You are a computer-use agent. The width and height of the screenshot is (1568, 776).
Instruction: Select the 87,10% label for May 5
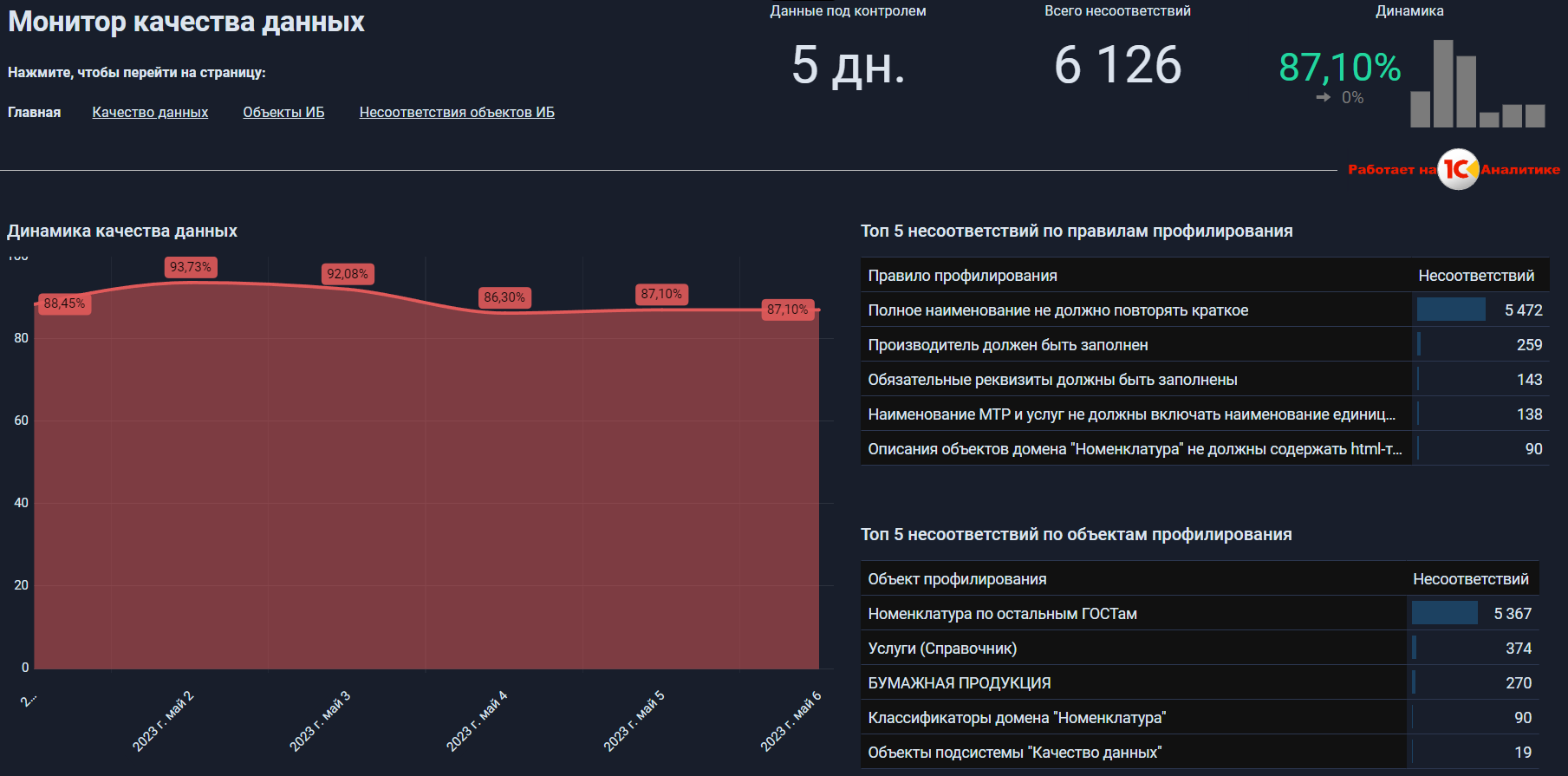coord(661,294)
